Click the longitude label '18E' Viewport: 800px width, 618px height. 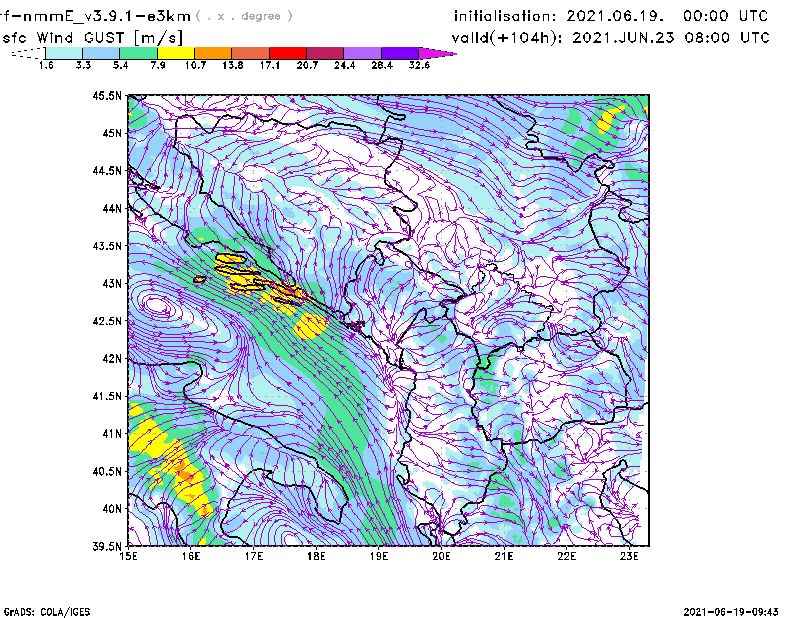pyautogui.click(x=316, y=556)
